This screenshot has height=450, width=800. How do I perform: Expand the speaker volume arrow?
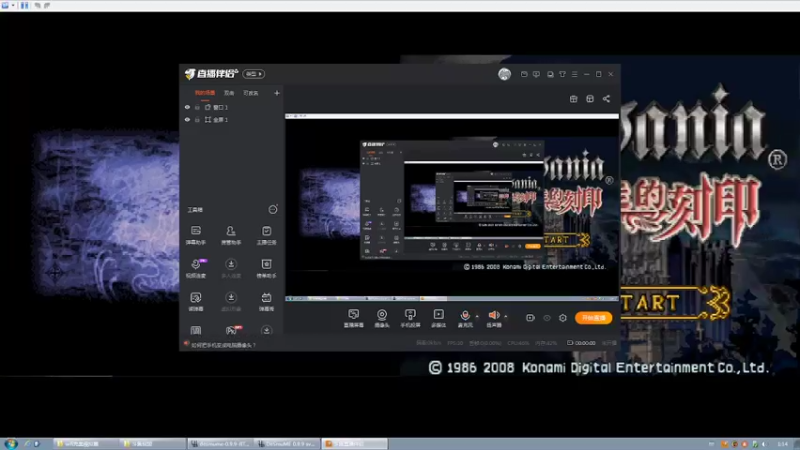pos(506,316)
